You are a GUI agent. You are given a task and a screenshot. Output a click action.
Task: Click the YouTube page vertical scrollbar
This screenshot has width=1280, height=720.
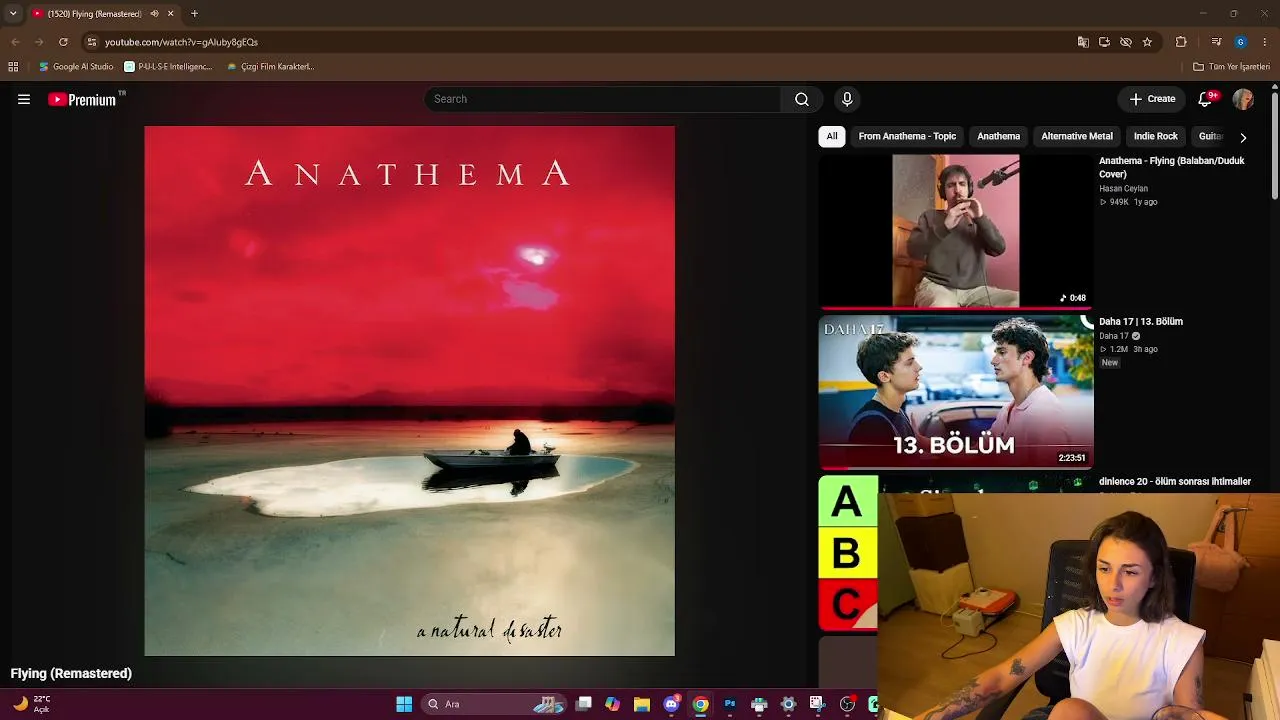(x=1275, y=146)
